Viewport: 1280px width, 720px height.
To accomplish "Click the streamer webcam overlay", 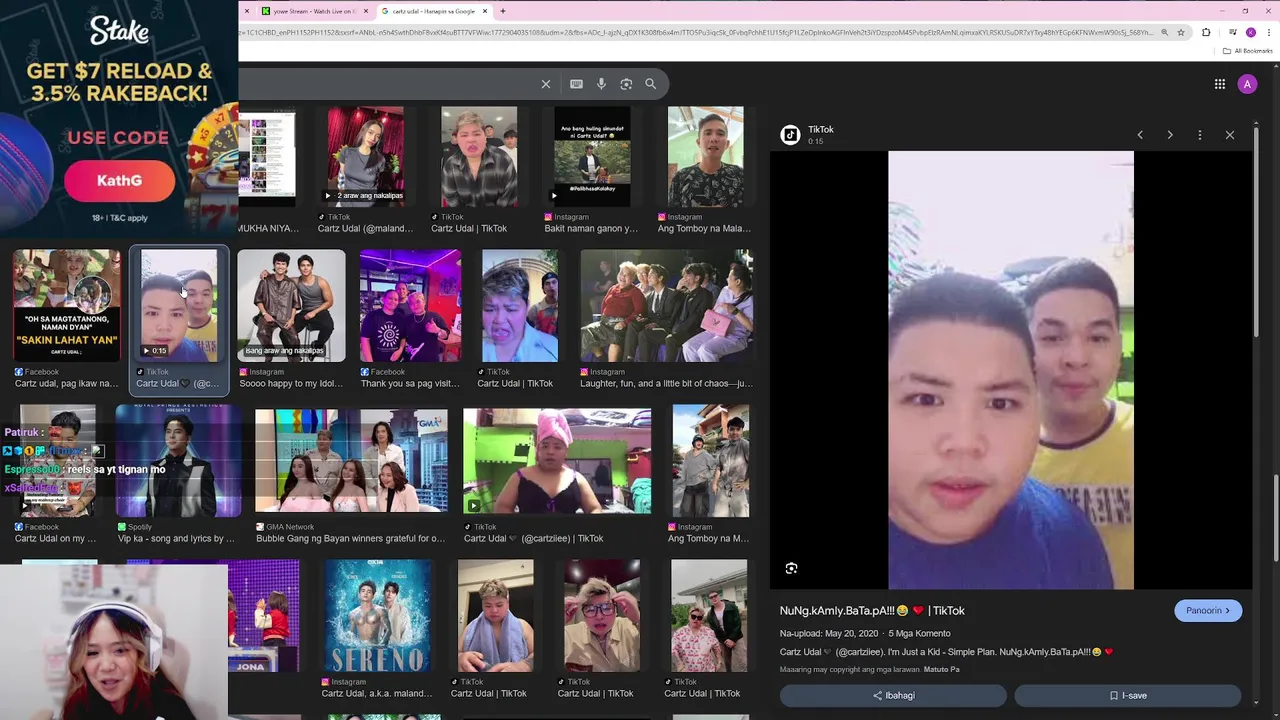I will (113, 642).
